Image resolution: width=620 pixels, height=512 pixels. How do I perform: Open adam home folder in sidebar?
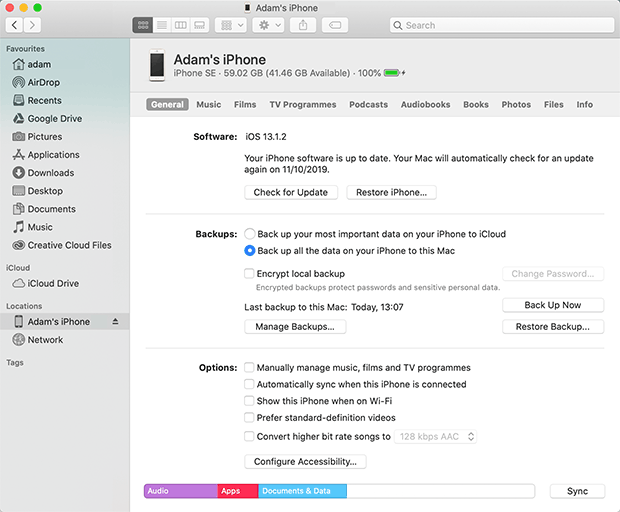click(65, 64)
